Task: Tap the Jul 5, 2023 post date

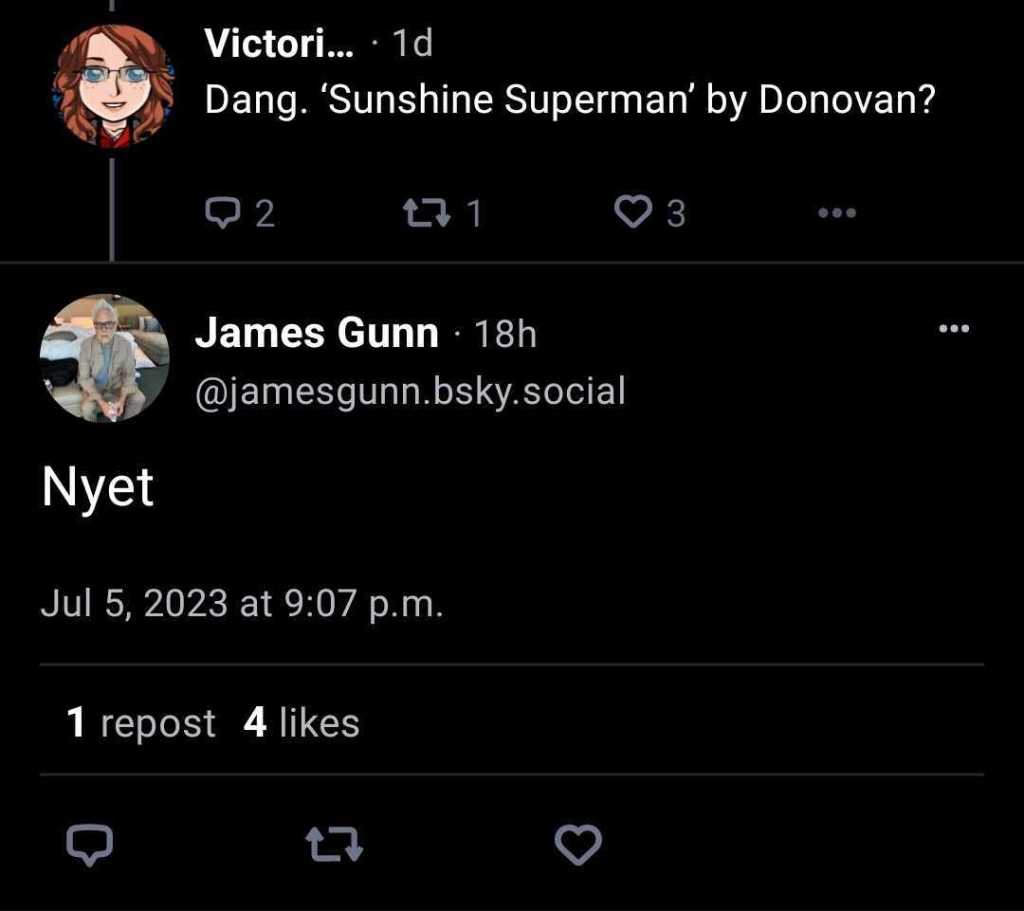Action: point(240,604)
